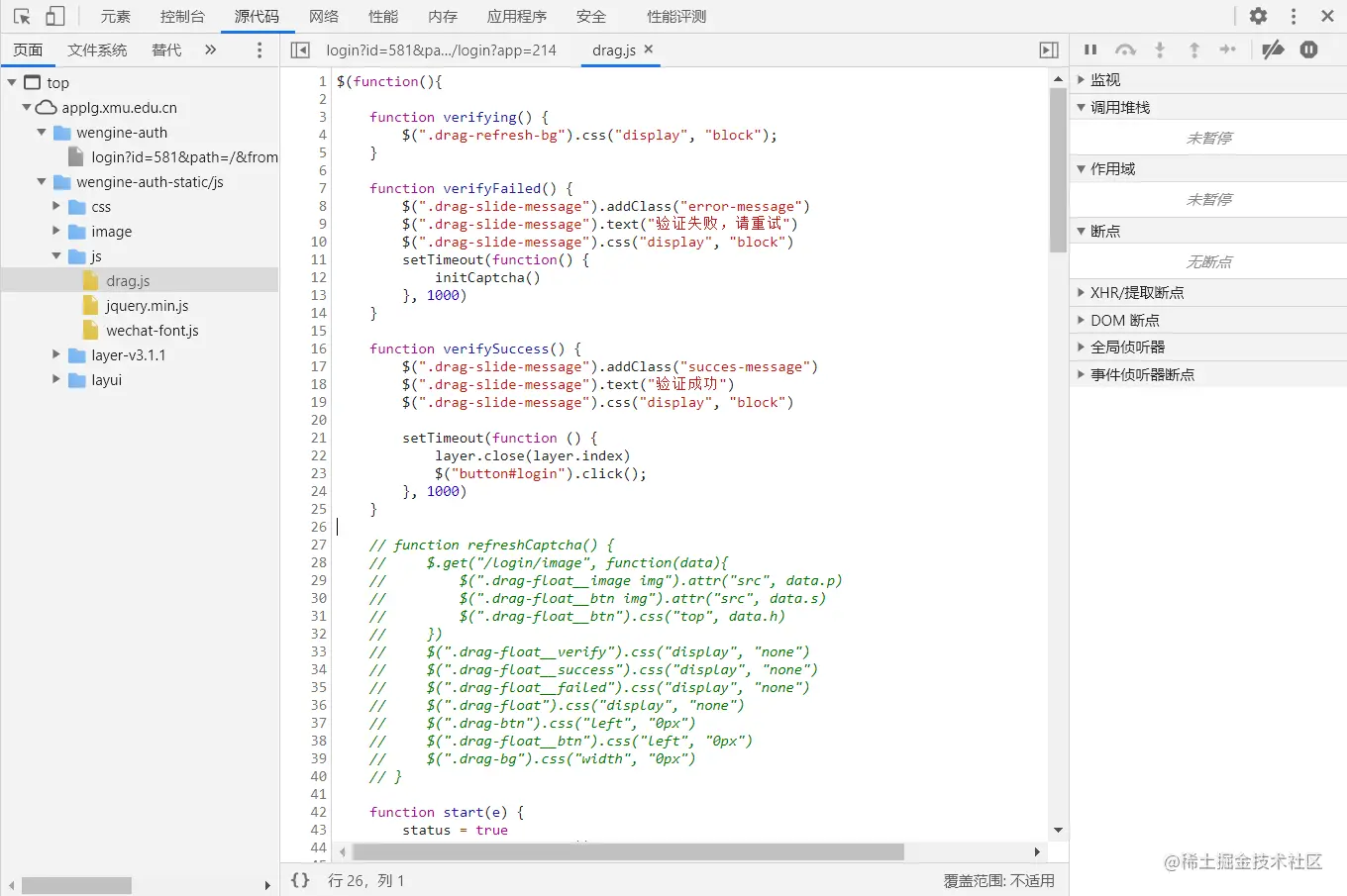Expand the layui folder

coord(56,380)
